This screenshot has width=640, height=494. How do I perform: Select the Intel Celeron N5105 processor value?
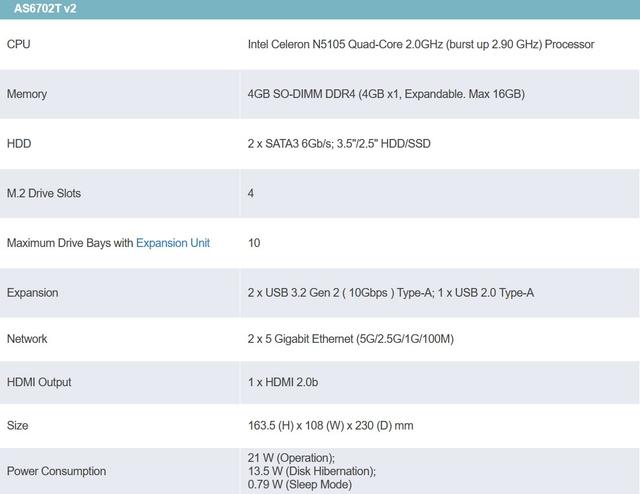(x=421, y=44)
